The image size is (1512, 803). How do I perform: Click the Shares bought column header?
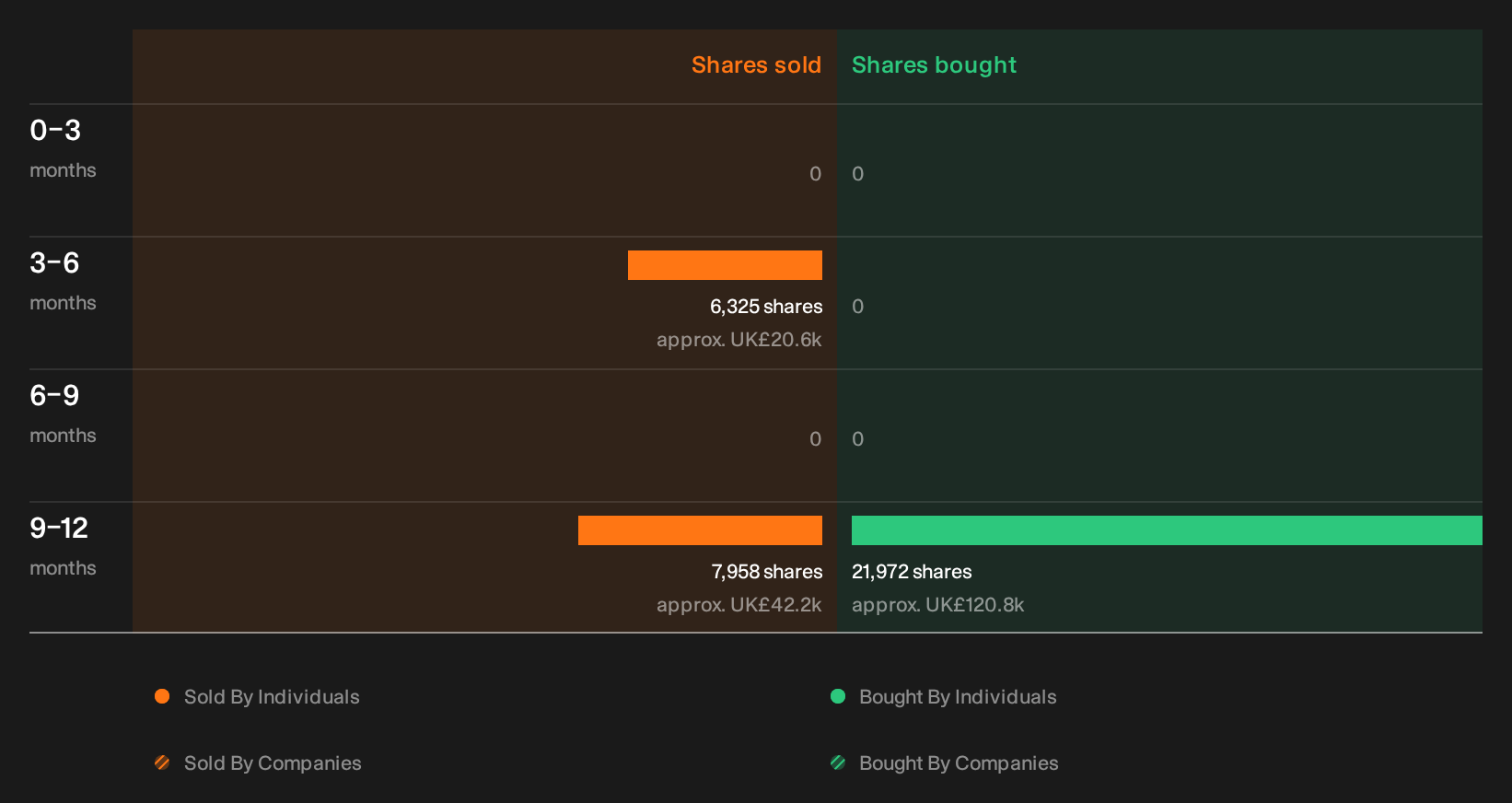(x=934, y=65)
